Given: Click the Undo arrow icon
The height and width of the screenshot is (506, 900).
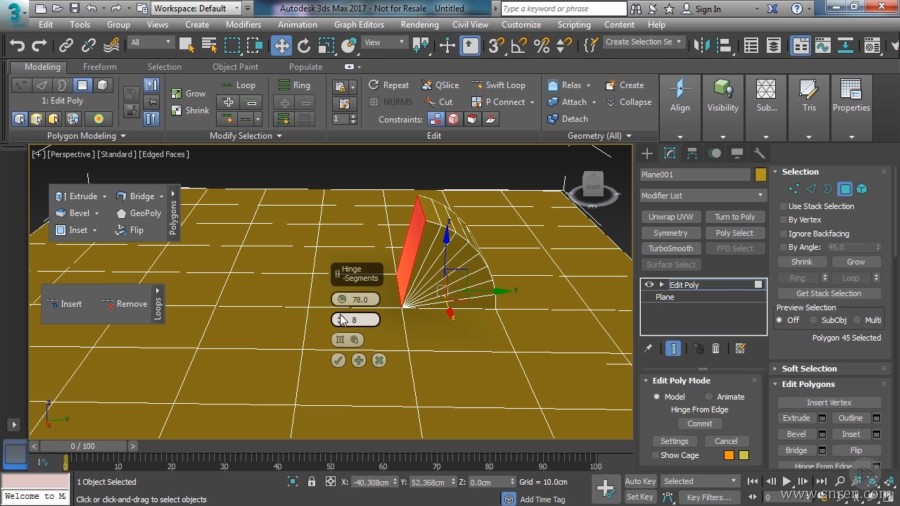Looking at the screenshot, I should click(x=17, y=45).
